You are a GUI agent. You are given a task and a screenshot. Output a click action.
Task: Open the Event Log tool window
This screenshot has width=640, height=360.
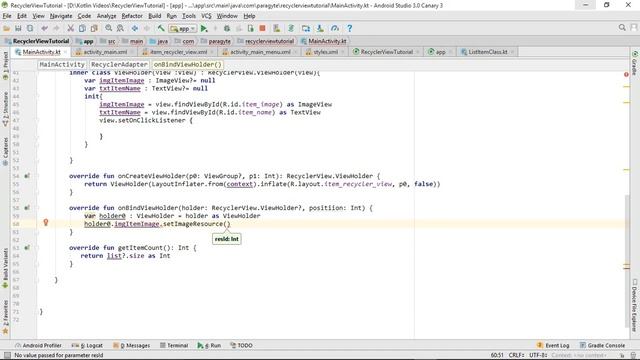[x=553, y=345]
